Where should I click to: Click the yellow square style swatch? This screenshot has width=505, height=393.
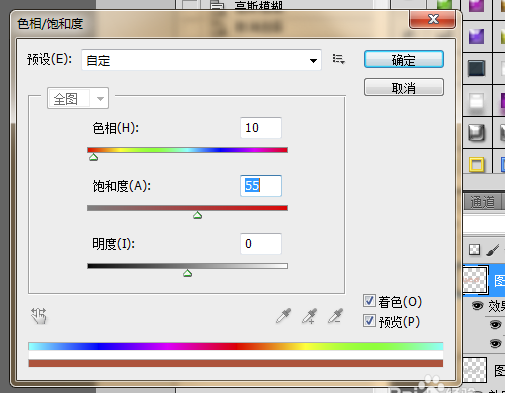[x=477, y=165]
